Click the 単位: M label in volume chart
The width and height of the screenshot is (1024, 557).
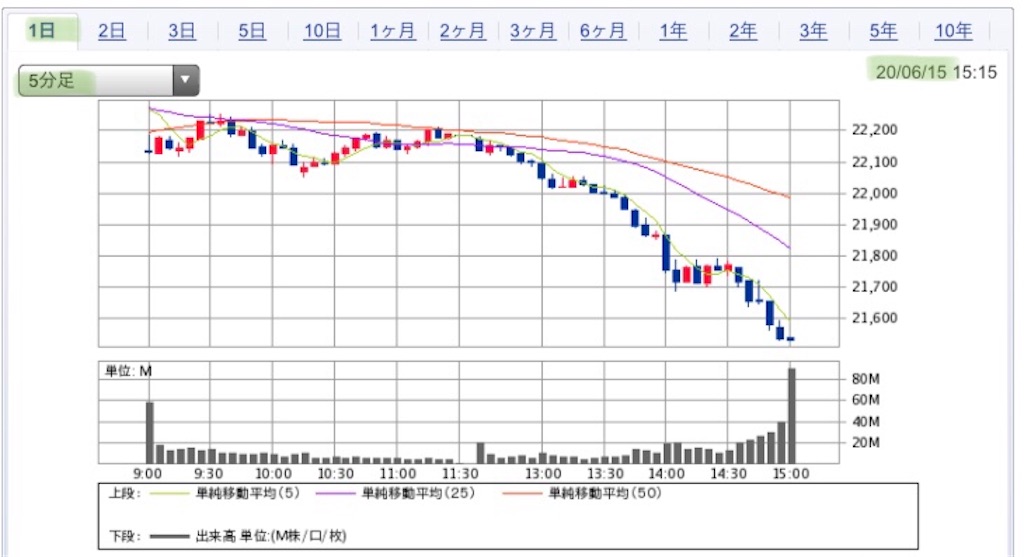click(128, 372)
